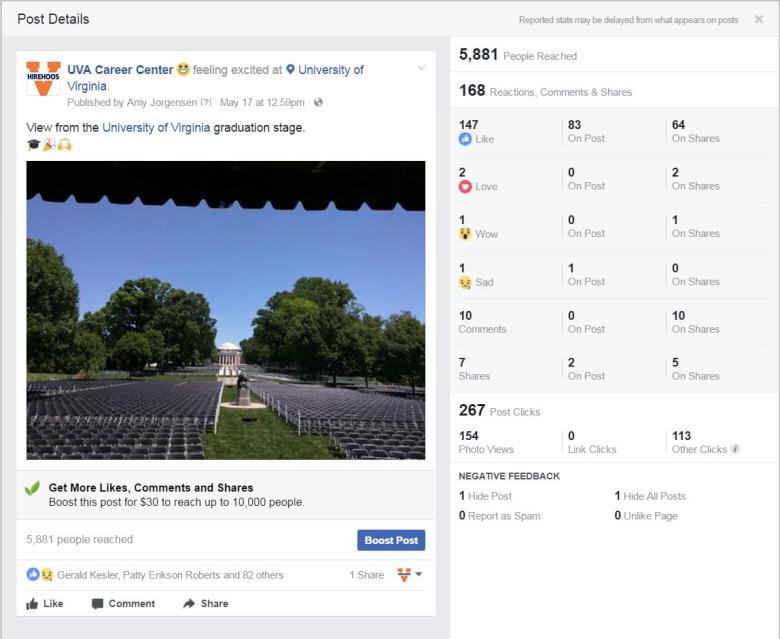Click the location pin icon before University of
The image size is (780, 639).
291,70
